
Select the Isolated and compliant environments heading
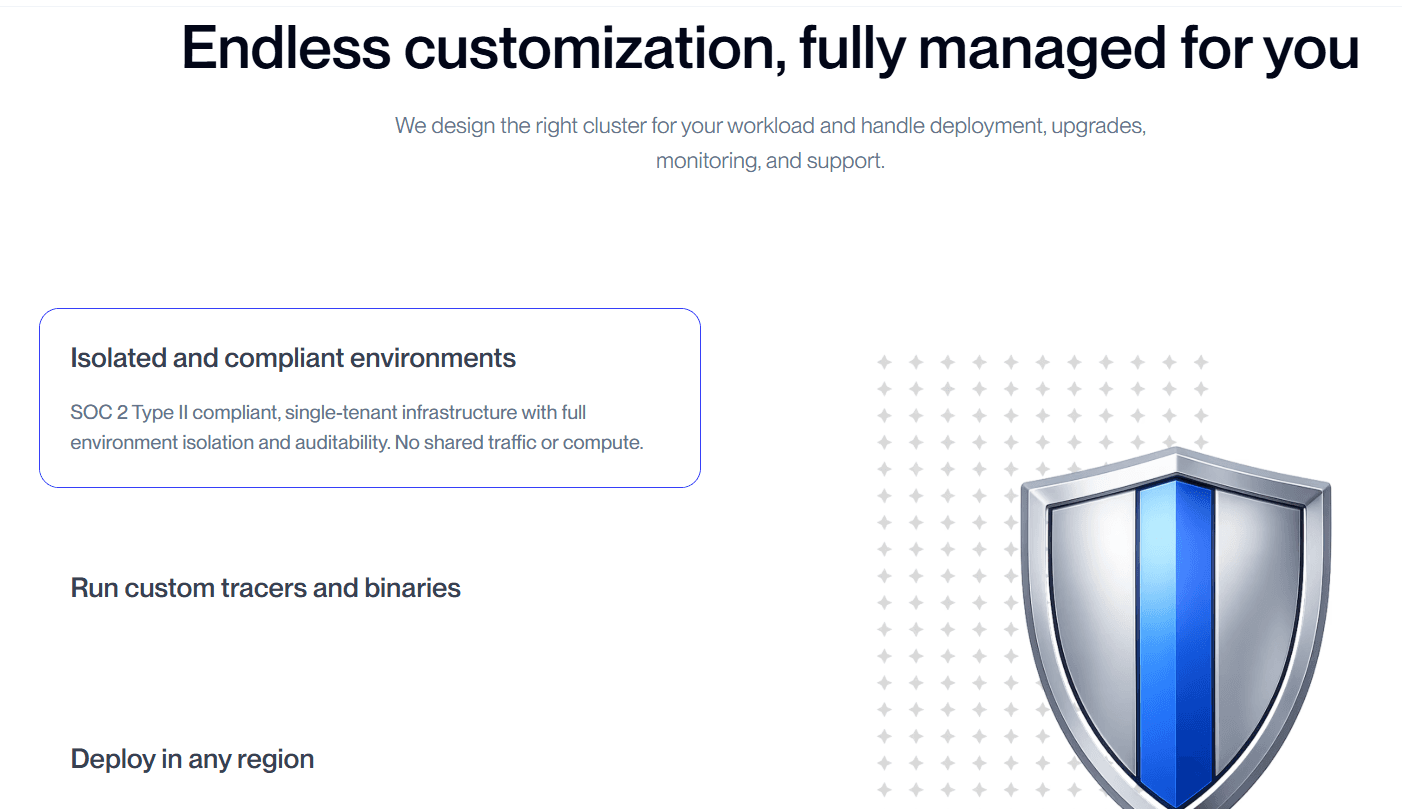293,358
